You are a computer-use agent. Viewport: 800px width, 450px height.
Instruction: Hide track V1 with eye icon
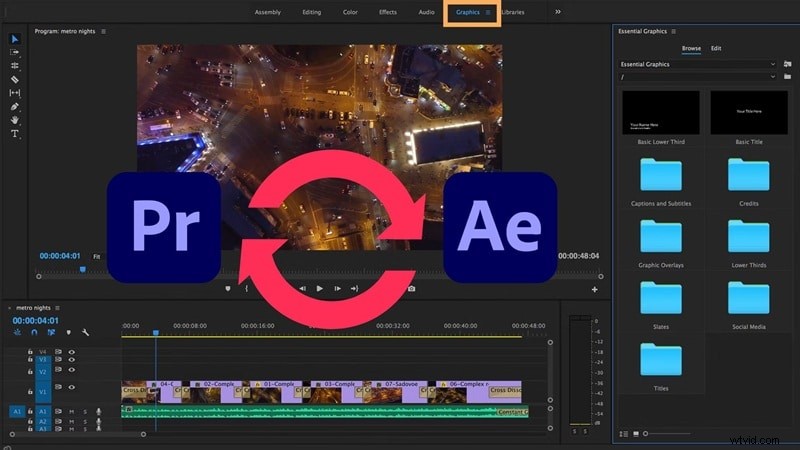coord(71,387)
